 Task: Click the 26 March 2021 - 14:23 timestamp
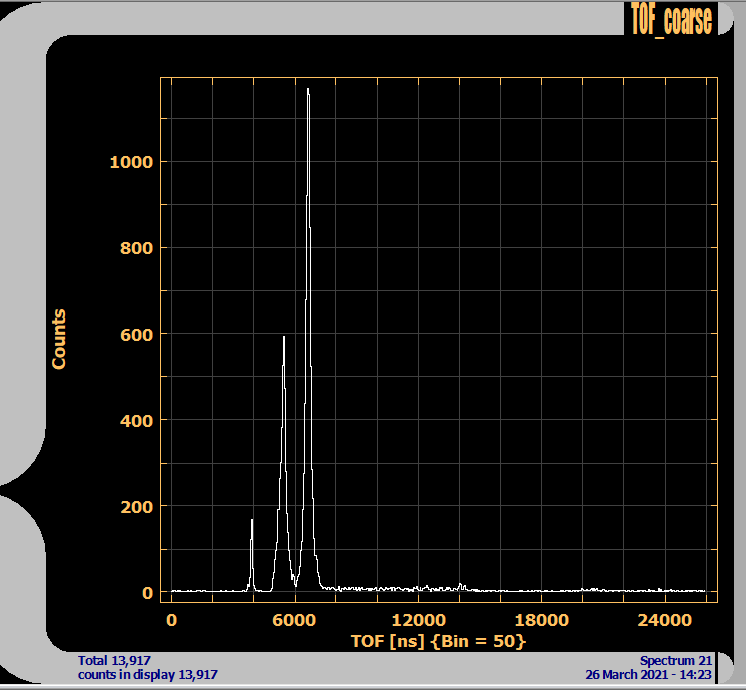click(648, 674)
